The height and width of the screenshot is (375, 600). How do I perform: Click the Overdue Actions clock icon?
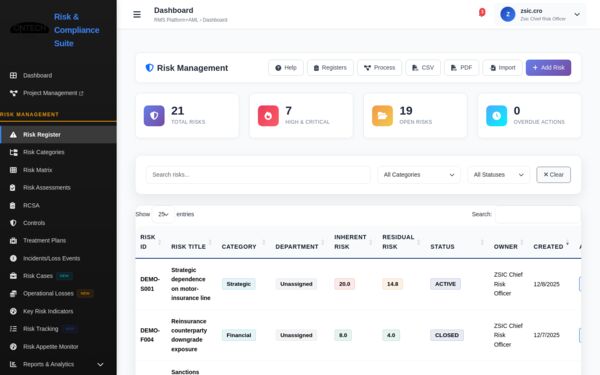click(496, 116)
